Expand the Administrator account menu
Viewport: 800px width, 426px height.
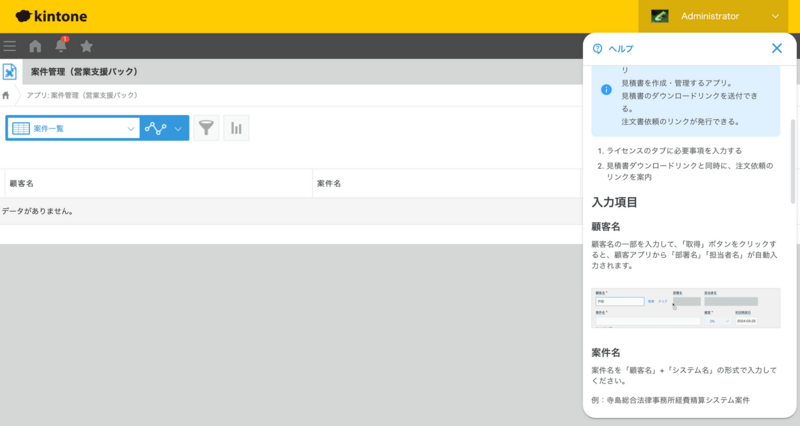point(716,16)
